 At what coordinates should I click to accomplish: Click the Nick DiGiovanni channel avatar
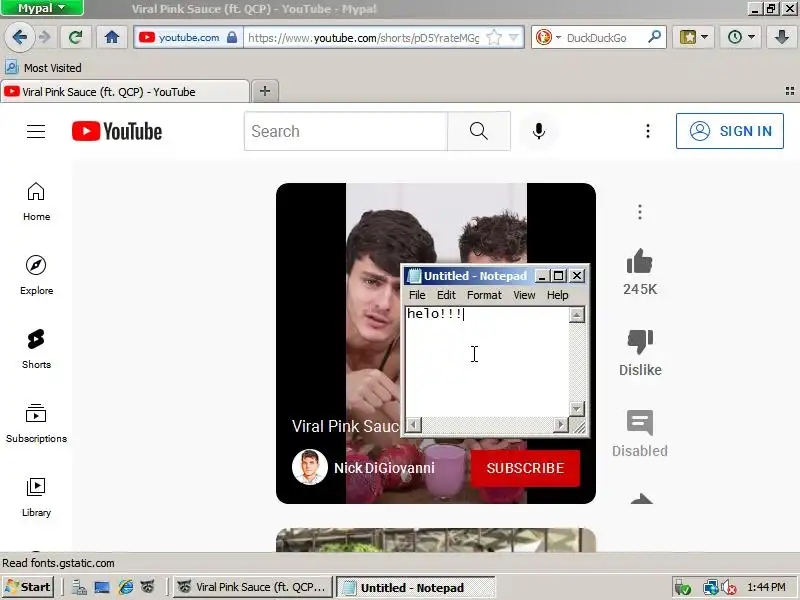(310, 467)
